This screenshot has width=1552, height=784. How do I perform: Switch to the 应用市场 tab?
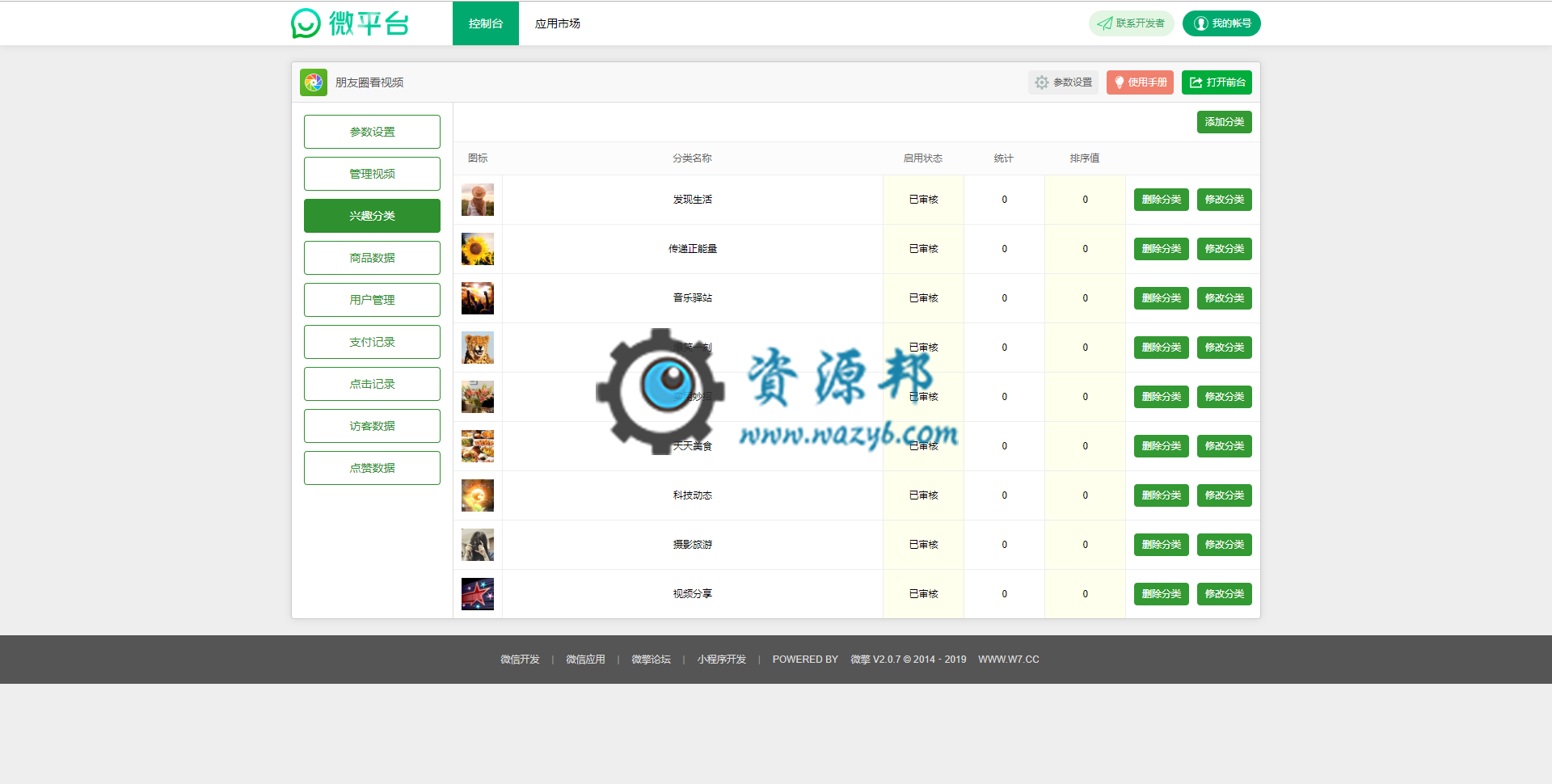[x=558, y=23]
